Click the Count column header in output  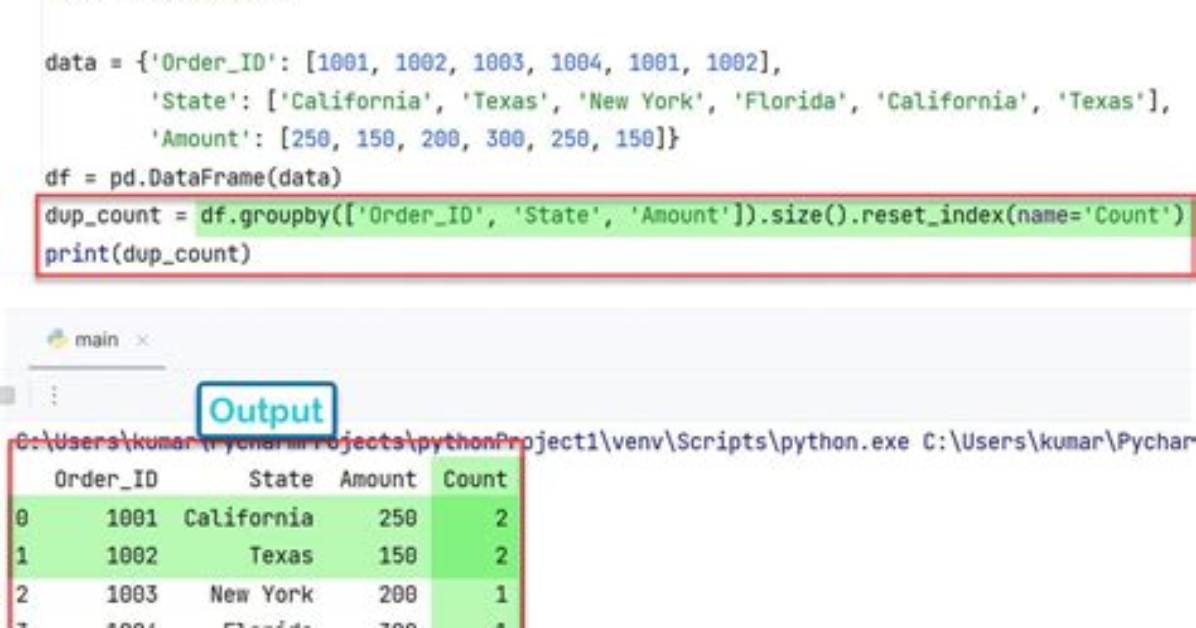(x=475, y=479)
